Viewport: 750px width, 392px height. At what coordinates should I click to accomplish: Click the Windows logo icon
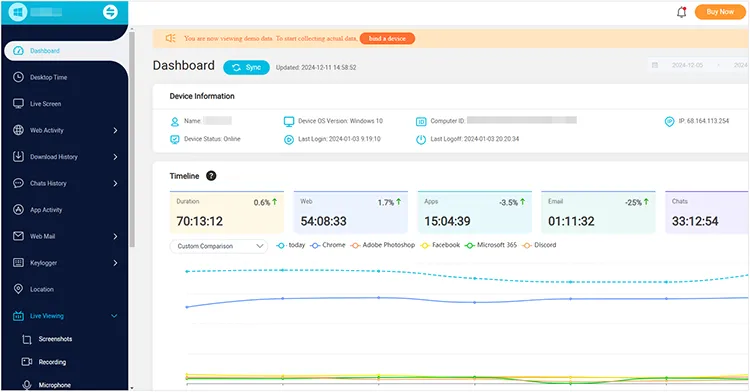click(x=18, y=12)
